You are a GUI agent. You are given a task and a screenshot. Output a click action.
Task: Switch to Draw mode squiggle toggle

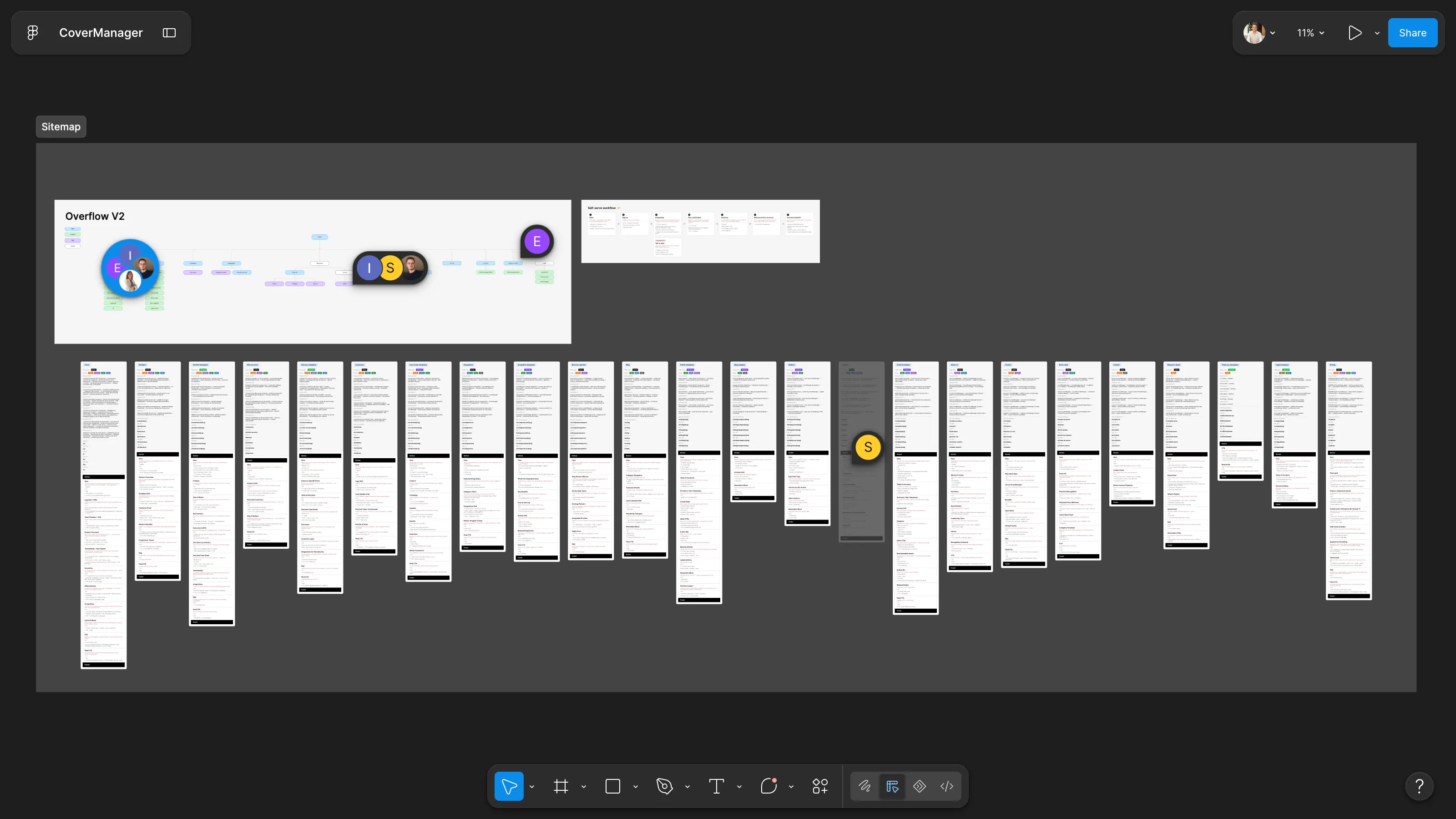click(x=865, y=786)
